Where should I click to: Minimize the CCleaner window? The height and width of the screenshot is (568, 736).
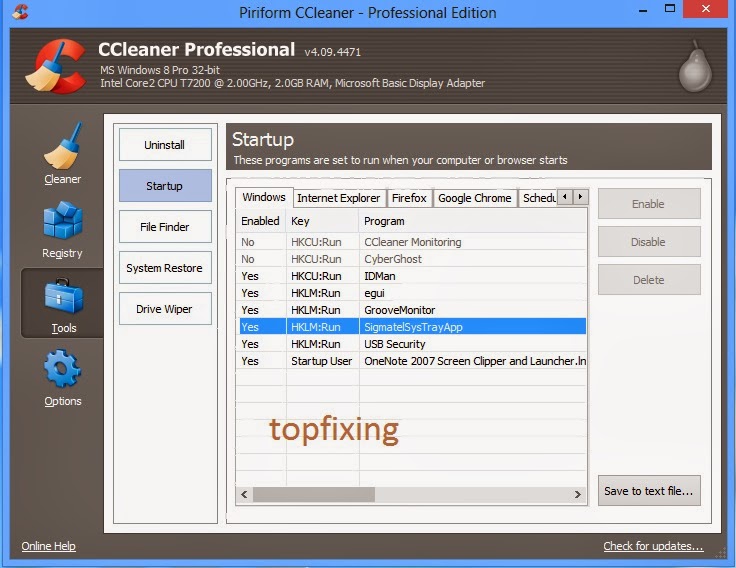644,9
